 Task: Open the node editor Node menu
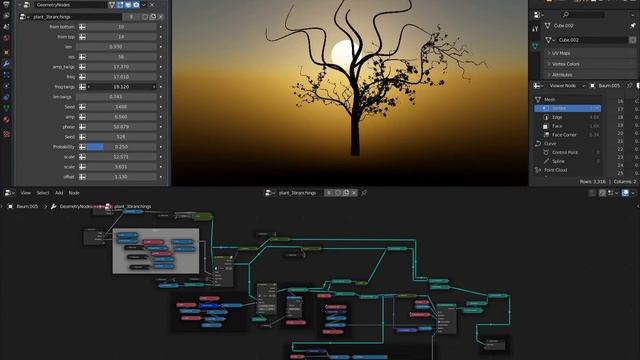(74, 193)
